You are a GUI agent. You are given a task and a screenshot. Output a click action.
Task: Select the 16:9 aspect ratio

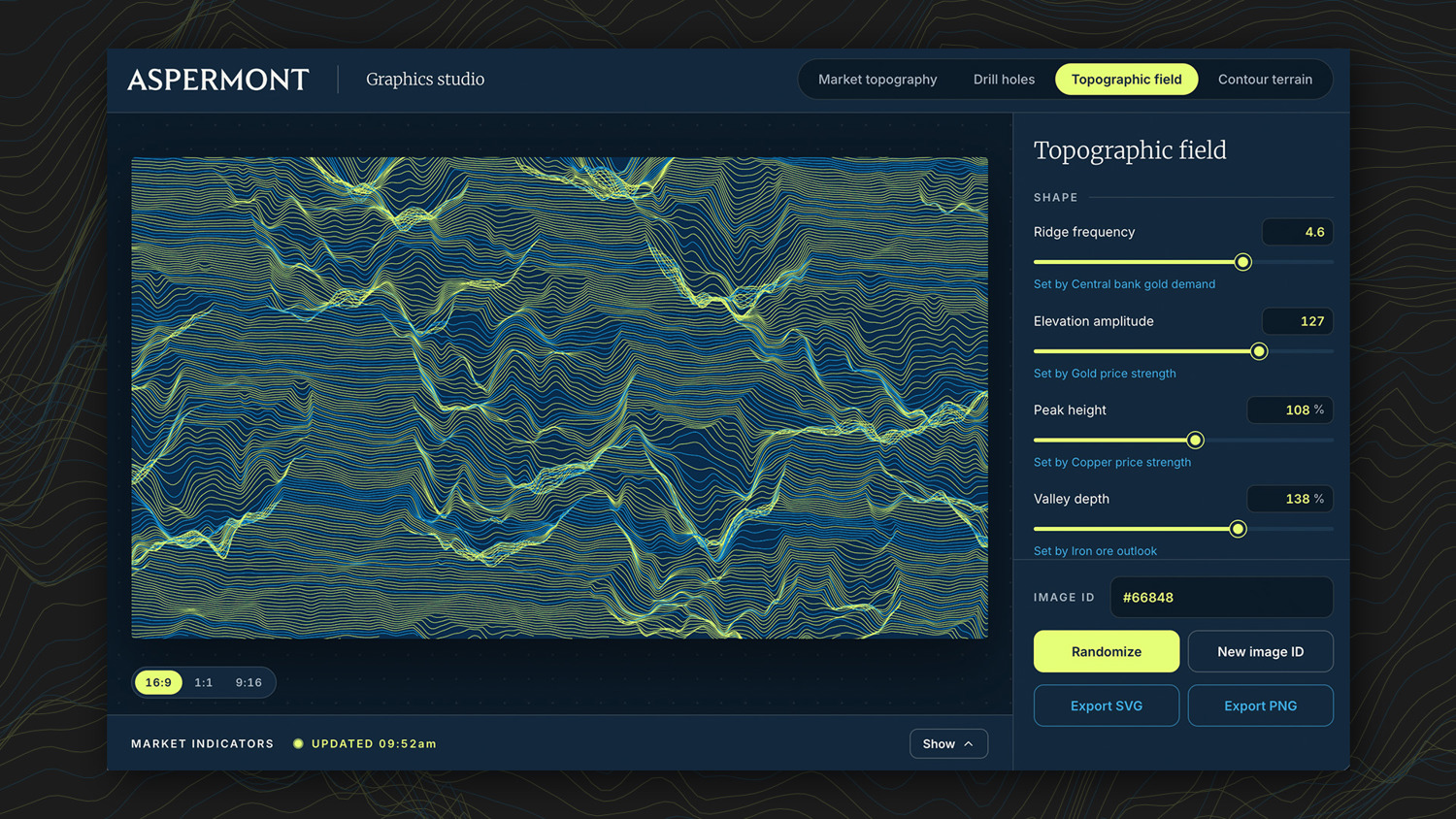click(x=158, y=682)
